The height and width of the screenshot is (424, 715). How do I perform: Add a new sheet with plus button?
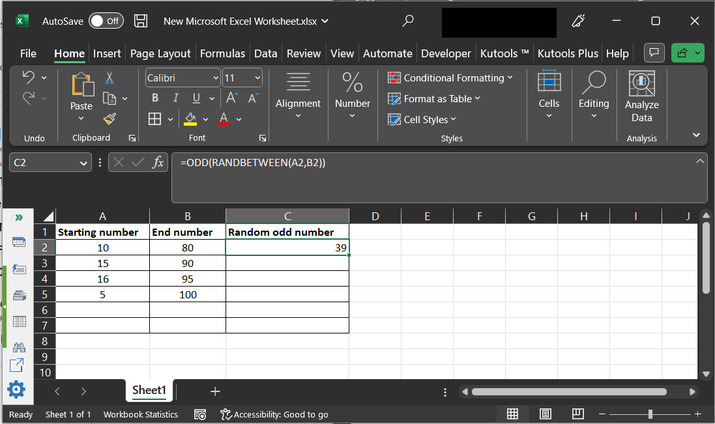point(214,391)
